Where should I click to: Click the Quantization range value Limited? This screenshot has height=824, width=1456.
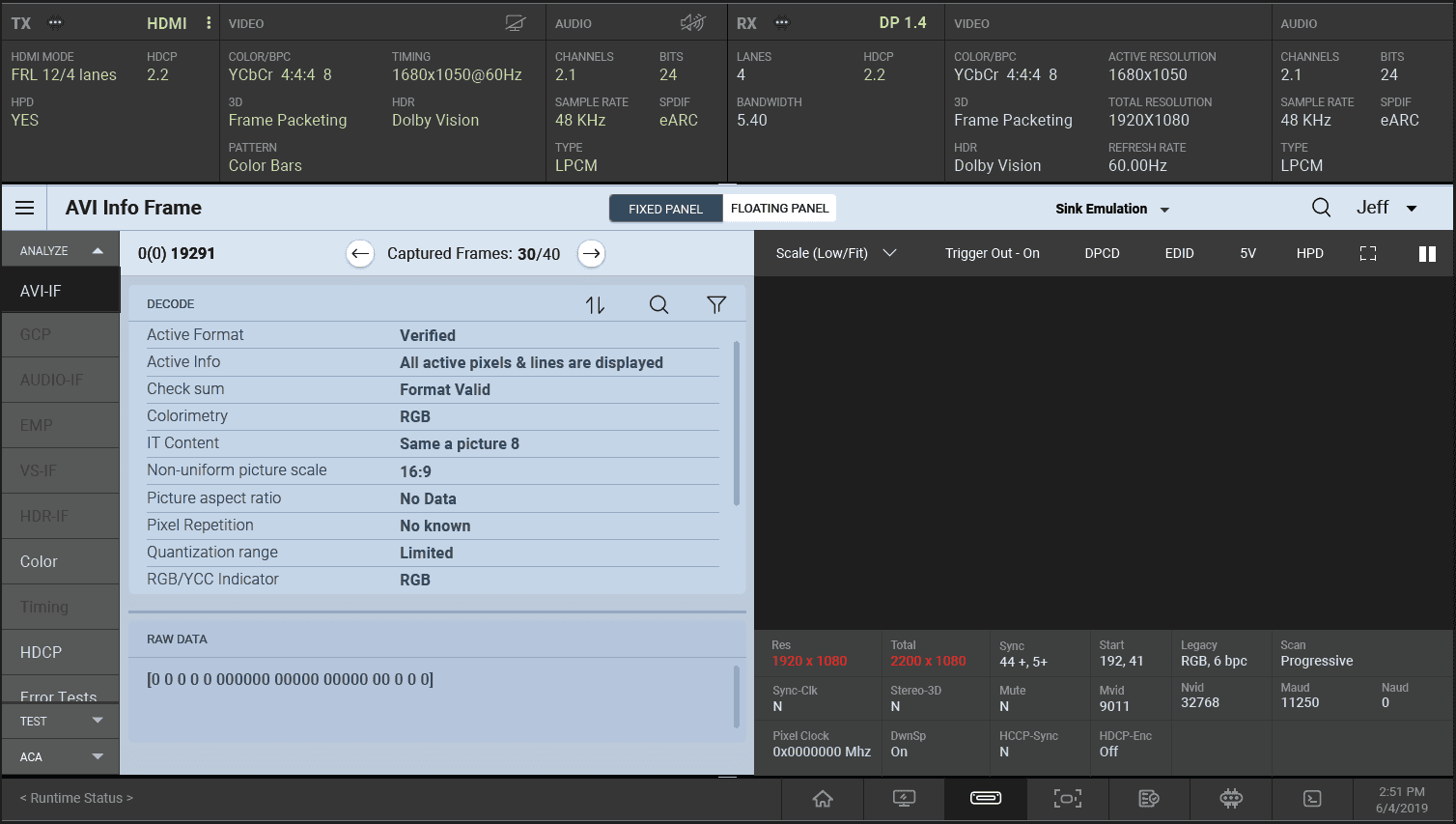[x=427, y=553]
